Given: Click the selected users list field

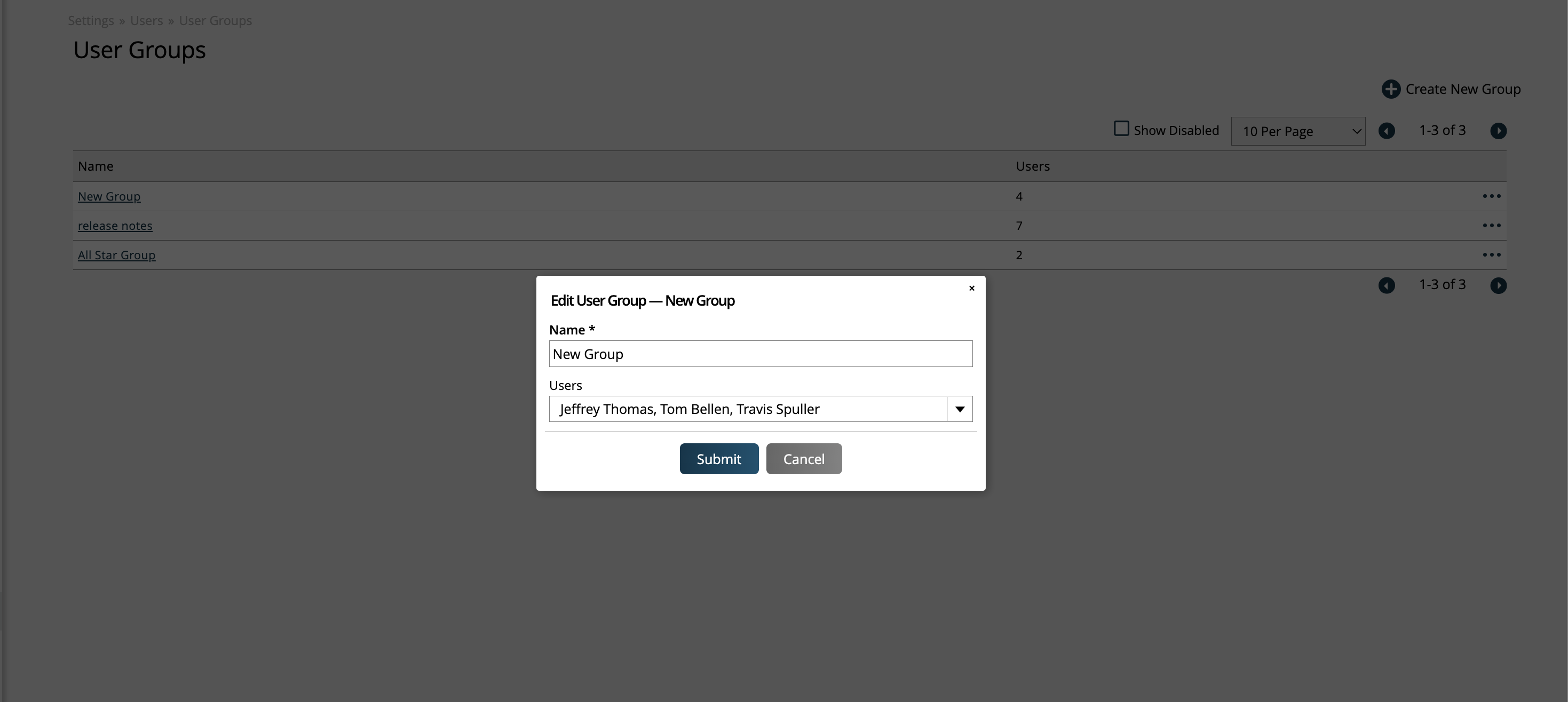Looking at the screenshot, I should point(748,409).
